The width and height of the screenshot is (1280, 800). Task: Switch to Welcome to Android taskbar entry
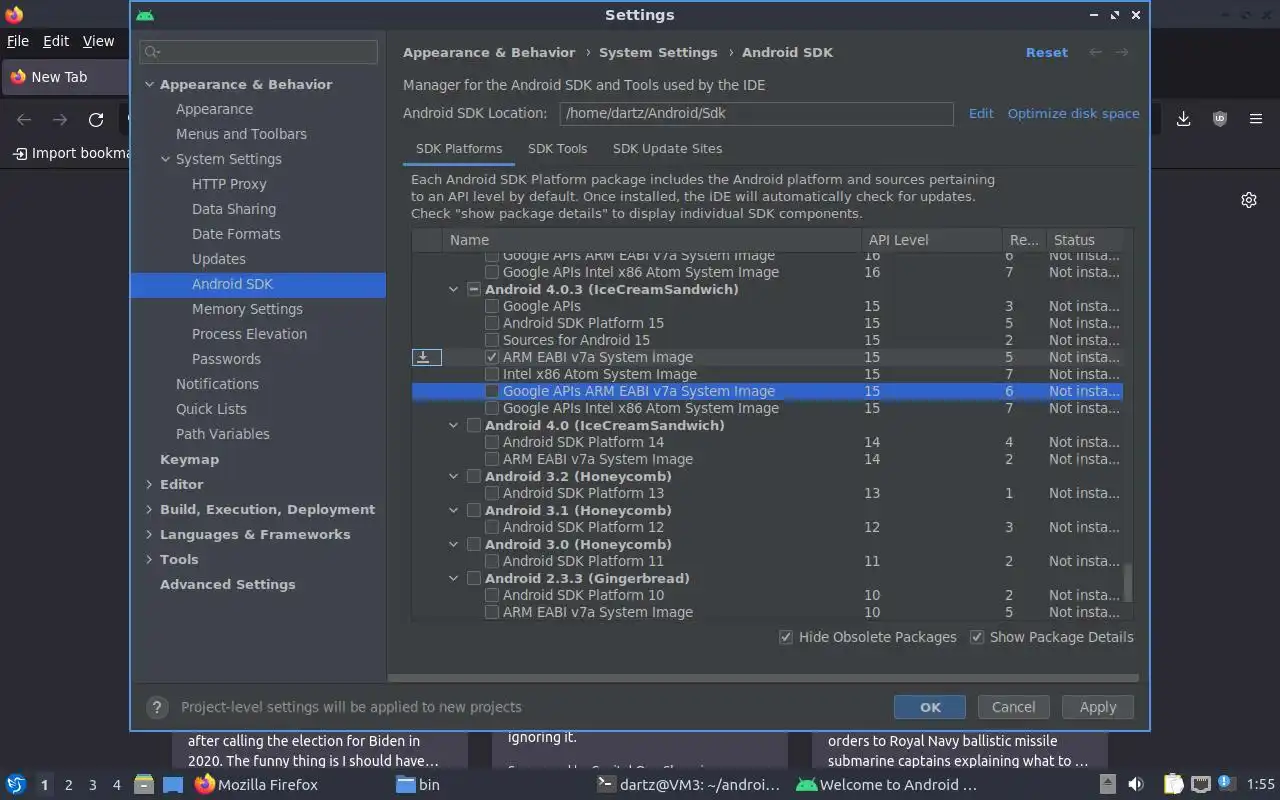point(887,785)
